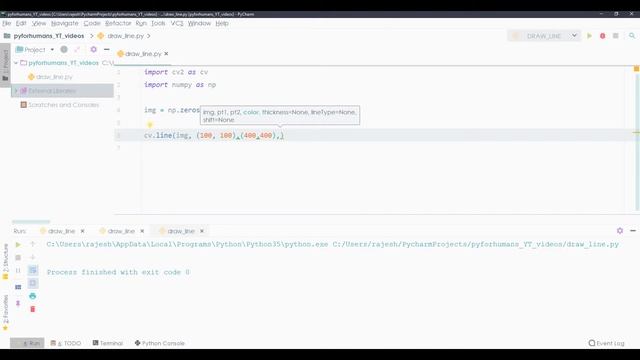Toggle the Favorites tool window side tab

coord(5,312)
